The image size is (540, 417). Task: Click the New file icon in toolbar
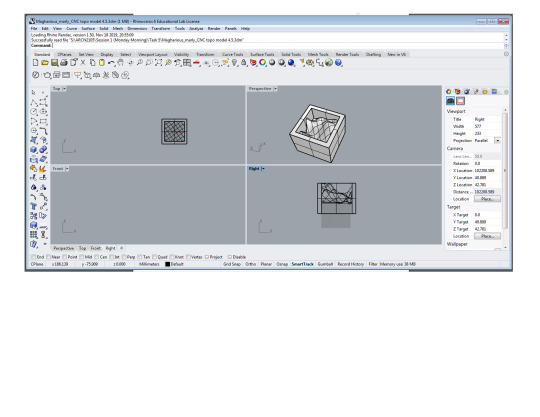pyautogui.click(x=35, y=63)
